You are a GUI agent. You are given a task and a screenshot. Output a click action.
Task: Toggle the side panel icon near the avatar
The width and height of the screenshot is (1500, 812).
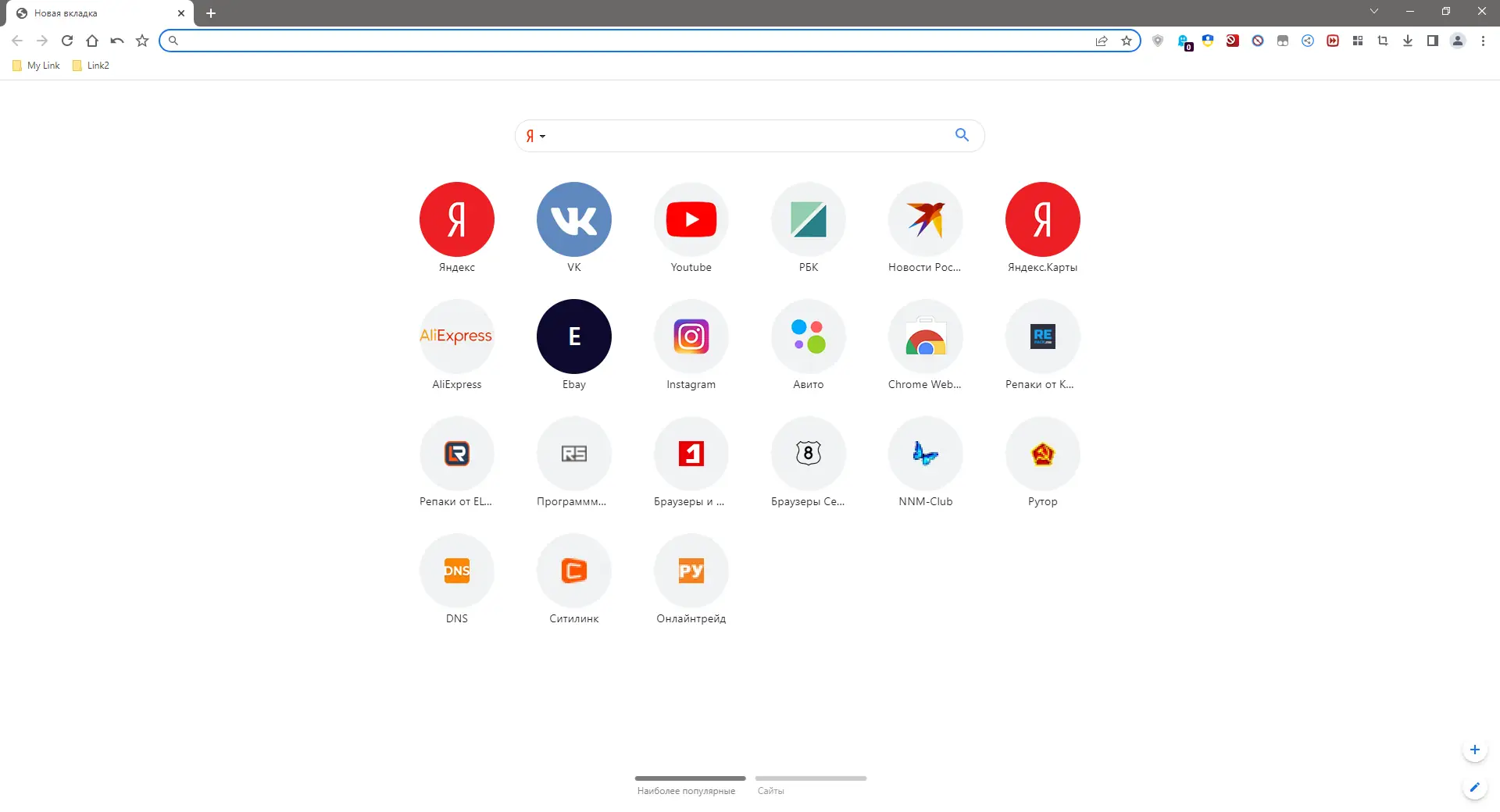(1432, 41)
